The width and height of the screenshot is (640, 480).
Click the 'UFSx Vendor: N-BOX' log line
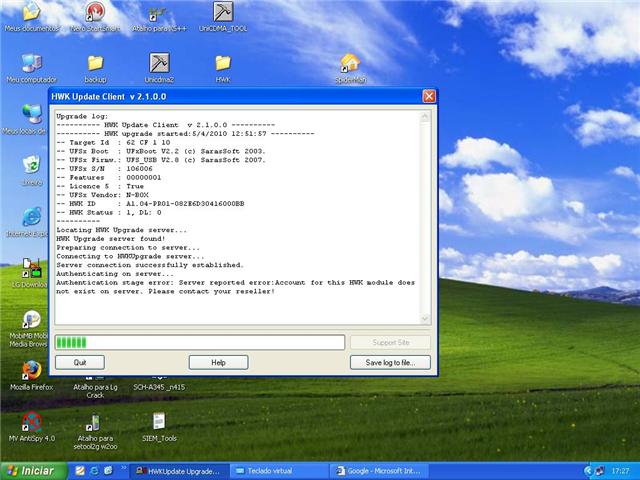pyautogui.click(x=102, y=195)
